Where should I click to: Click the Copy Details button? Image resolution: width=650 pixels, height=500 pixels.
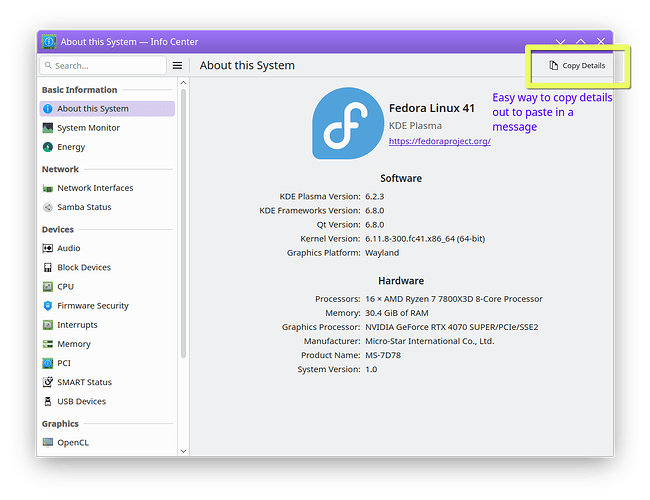pyautogui.click(x=577, y=66)
